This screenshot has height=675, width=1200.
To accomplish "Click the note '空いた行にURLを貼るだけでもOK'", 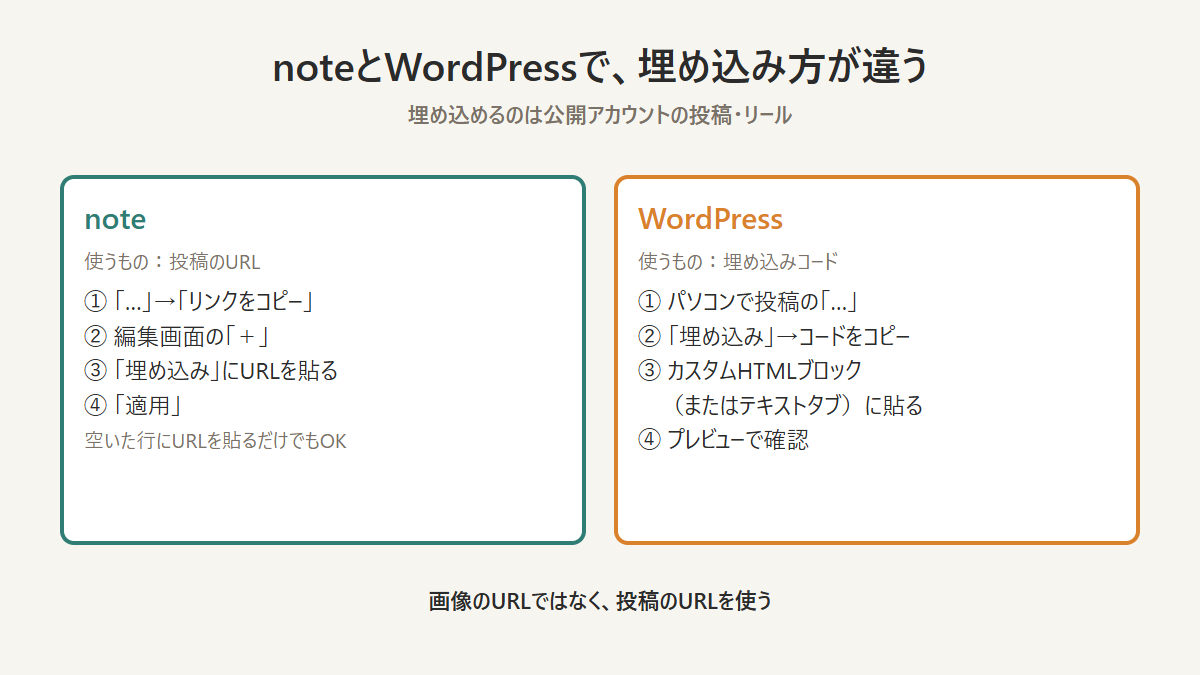I will [215, 441].
